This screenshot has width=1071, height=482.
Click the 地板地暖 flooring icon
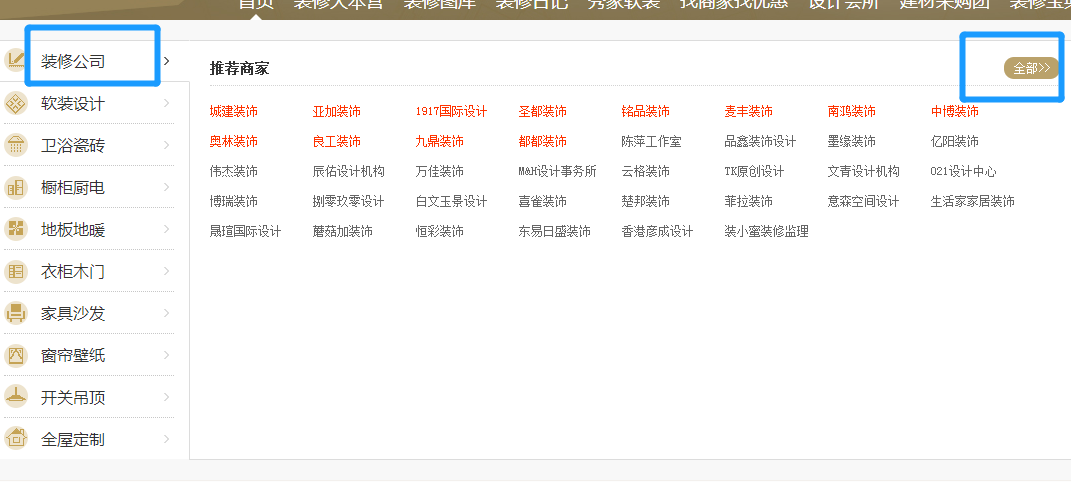pyautogui.click(x=16, y=229)
